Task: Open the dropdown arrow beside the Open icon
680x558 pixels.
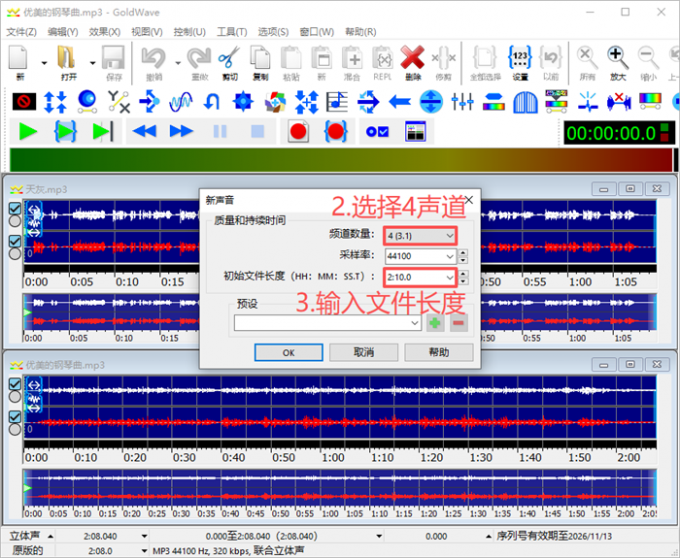Action: point(92,63)
